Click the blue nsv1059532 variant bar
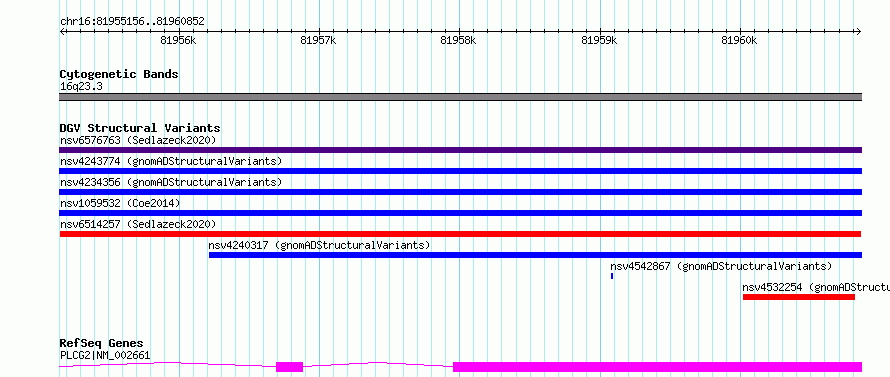Image resolution: width=890 pixels, height=377 pixels. [461, 213]
